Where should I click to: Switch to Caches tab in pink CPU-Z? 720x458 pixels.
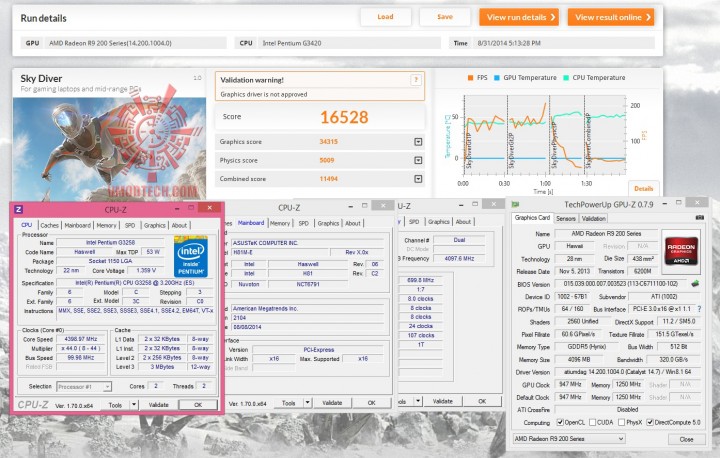[x=50, y=225]
